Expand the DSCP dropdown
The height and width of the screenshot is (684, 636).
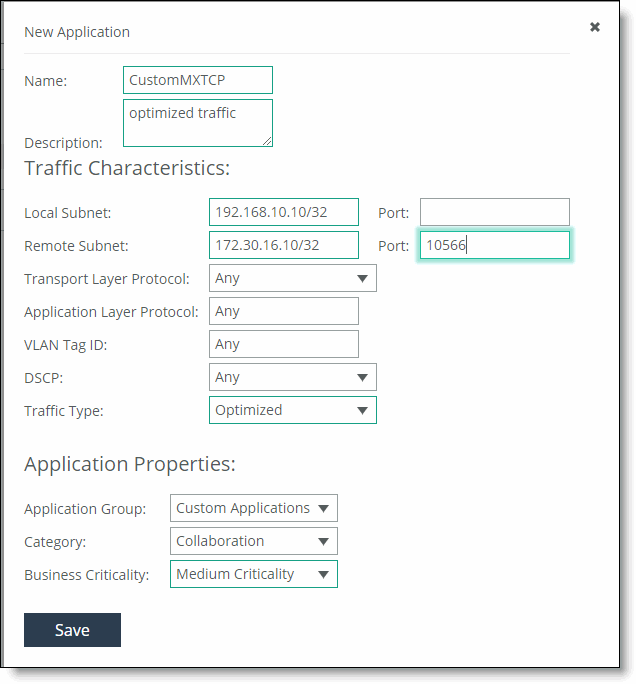(292, 377)
